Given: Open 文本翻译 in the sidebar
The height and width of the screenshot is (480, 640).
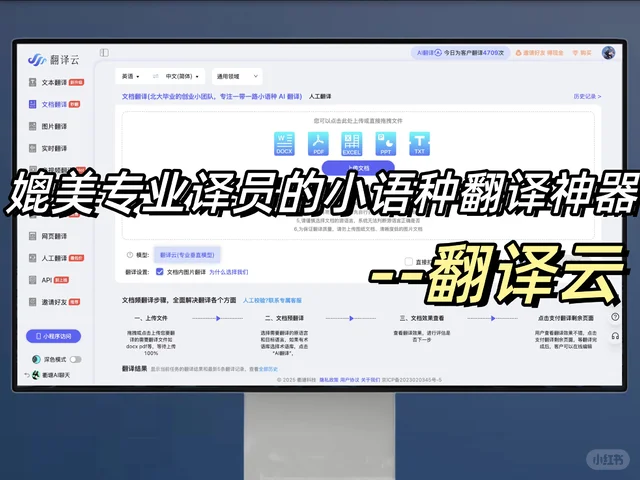Looking at the screenshot, I should tap(54, 81).
